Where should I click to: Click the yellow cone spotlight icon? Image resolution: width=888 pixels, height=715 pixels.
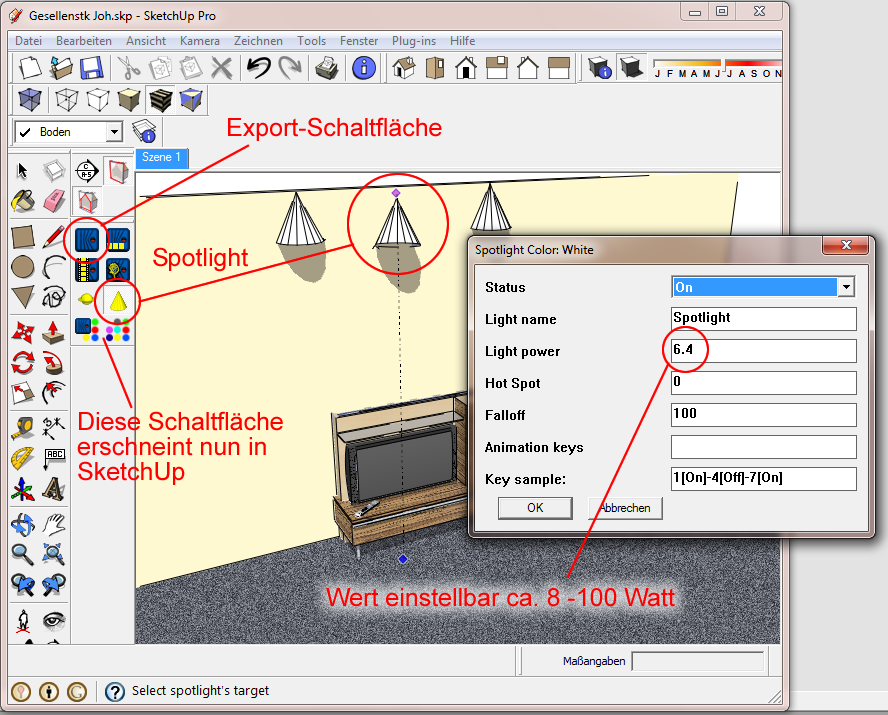pos(118,300)
